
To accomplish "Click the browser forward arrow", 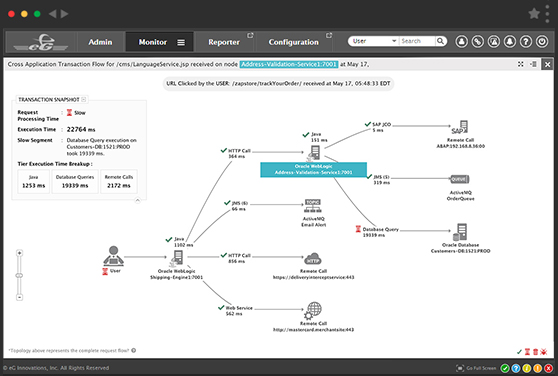I will click(x=64, y=14).
